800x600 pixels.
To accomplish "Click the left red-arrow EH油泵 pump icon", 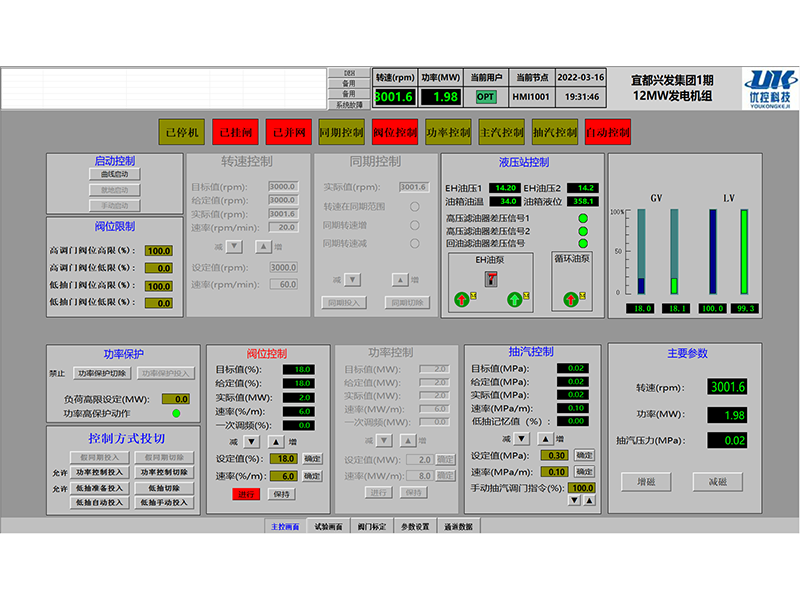I will (x=462, y=299).
